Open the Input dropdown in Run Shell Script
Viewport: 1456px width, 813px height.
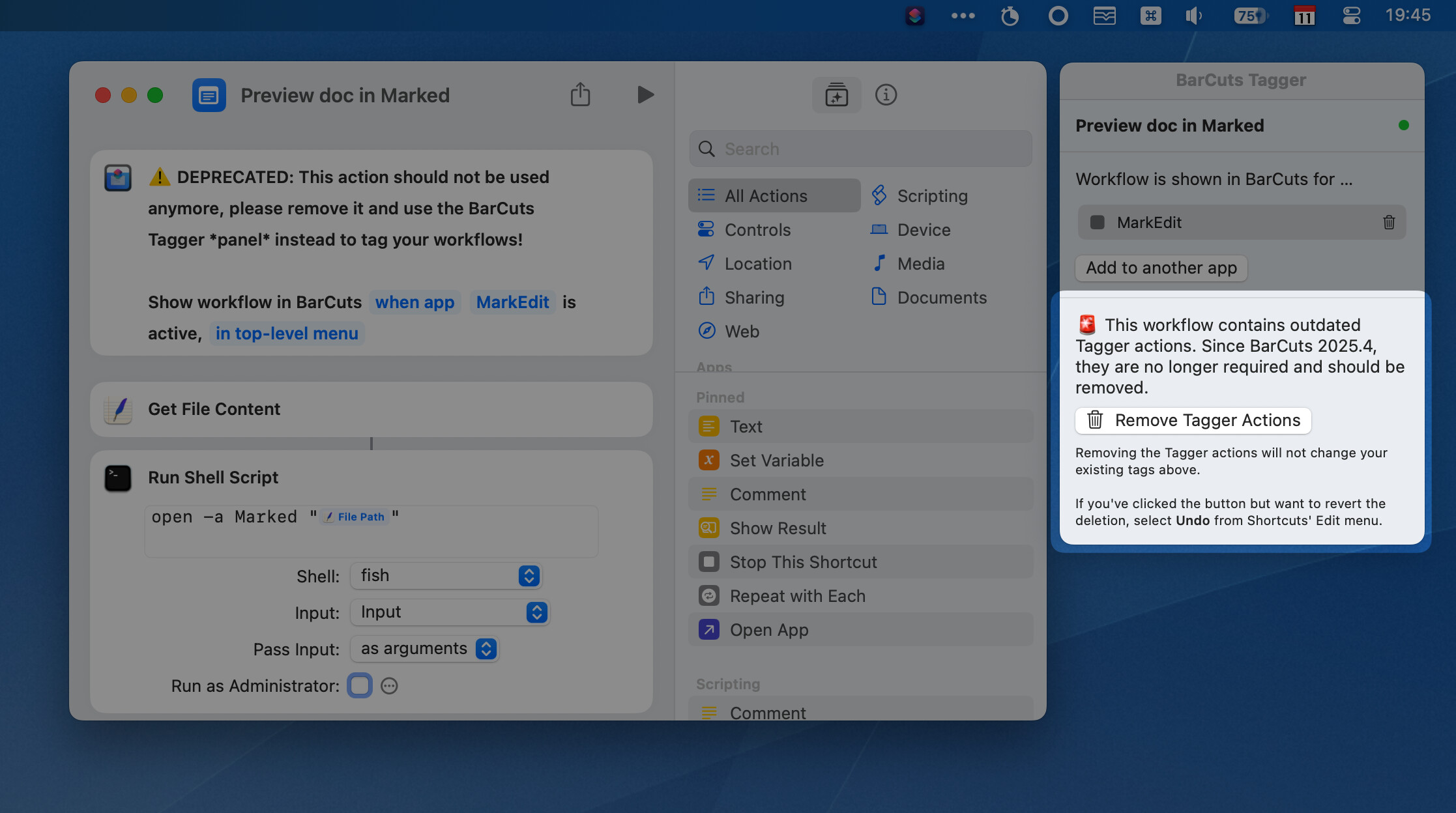(x=450, y=612)
